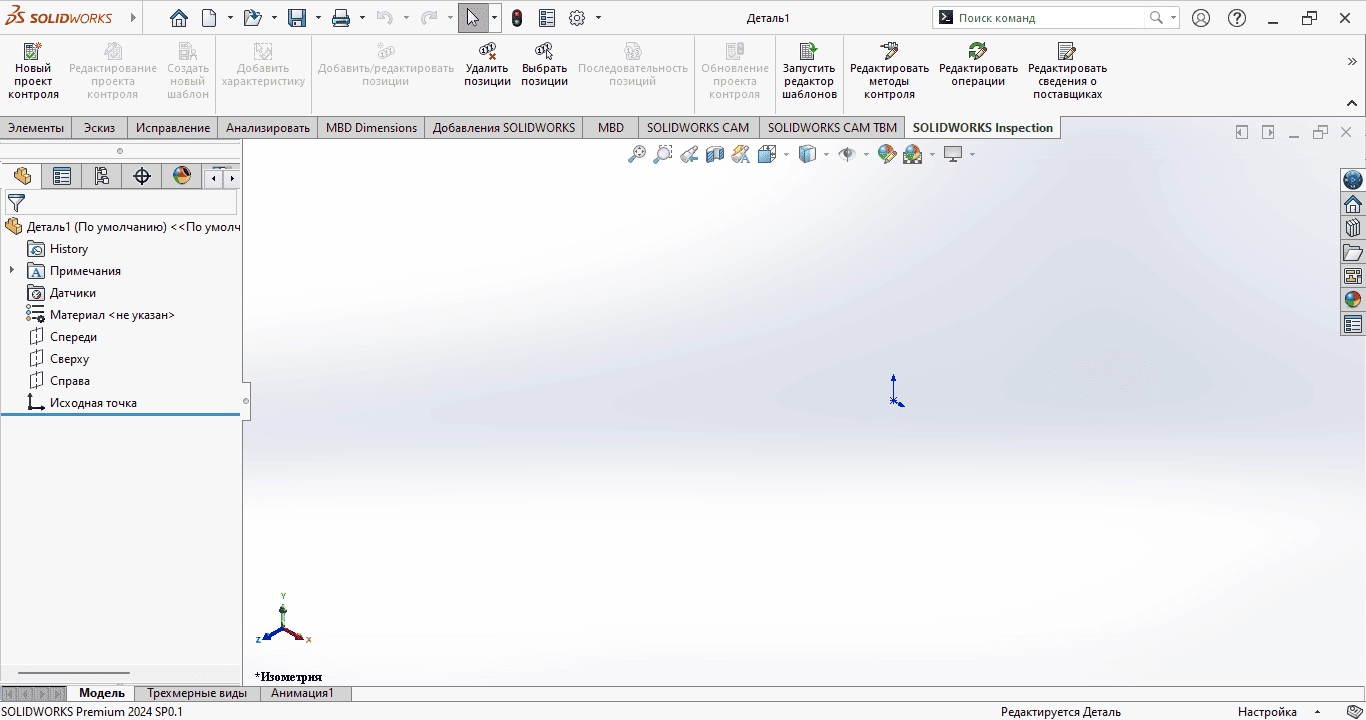Open the Трехмерные виды bottom tab
Screen dimensions: 1366x720
click(x=197, y=693)
